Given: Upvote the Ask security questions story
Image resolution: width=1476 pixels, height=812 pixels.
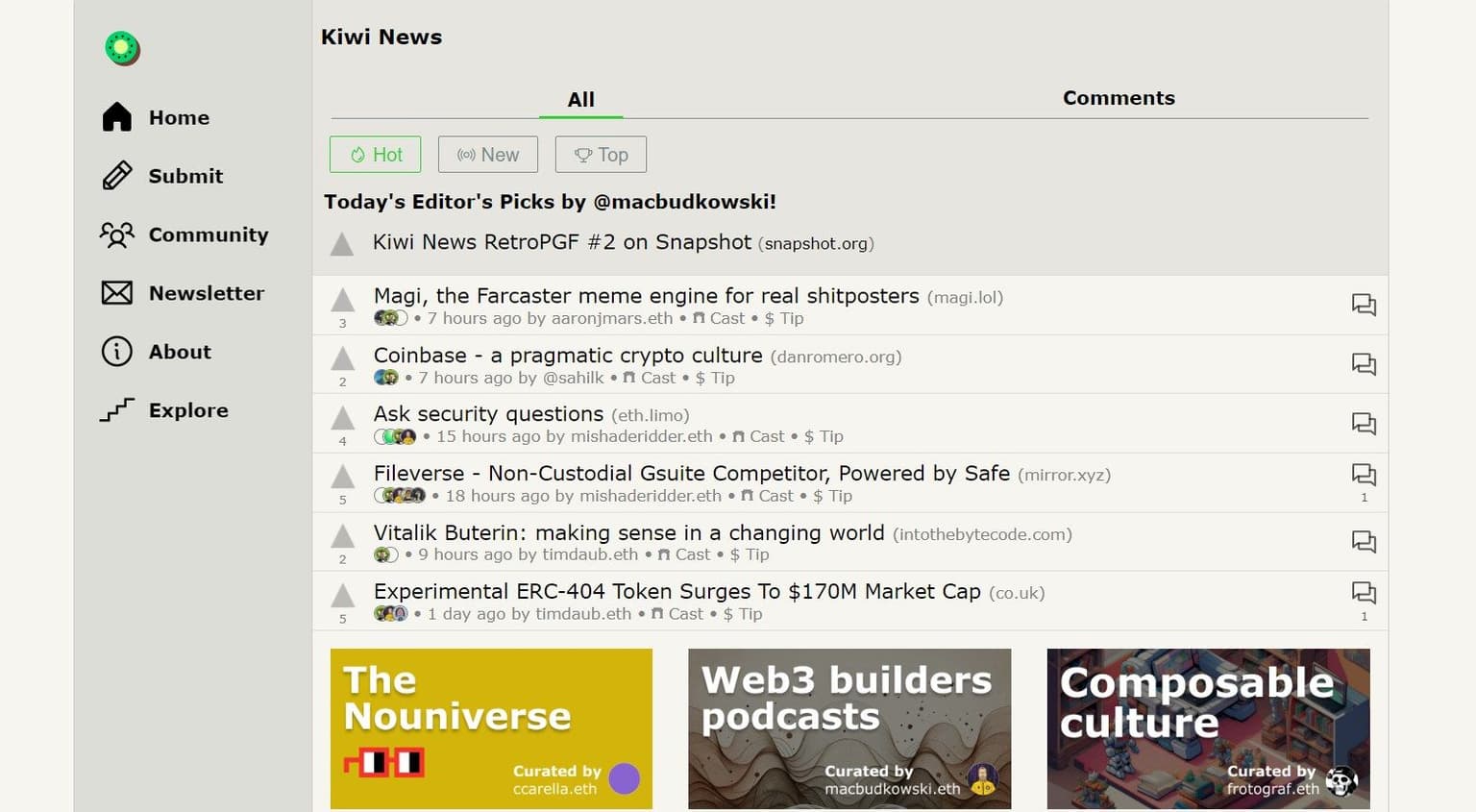Looking at the screenshot, I should (342, 418).
